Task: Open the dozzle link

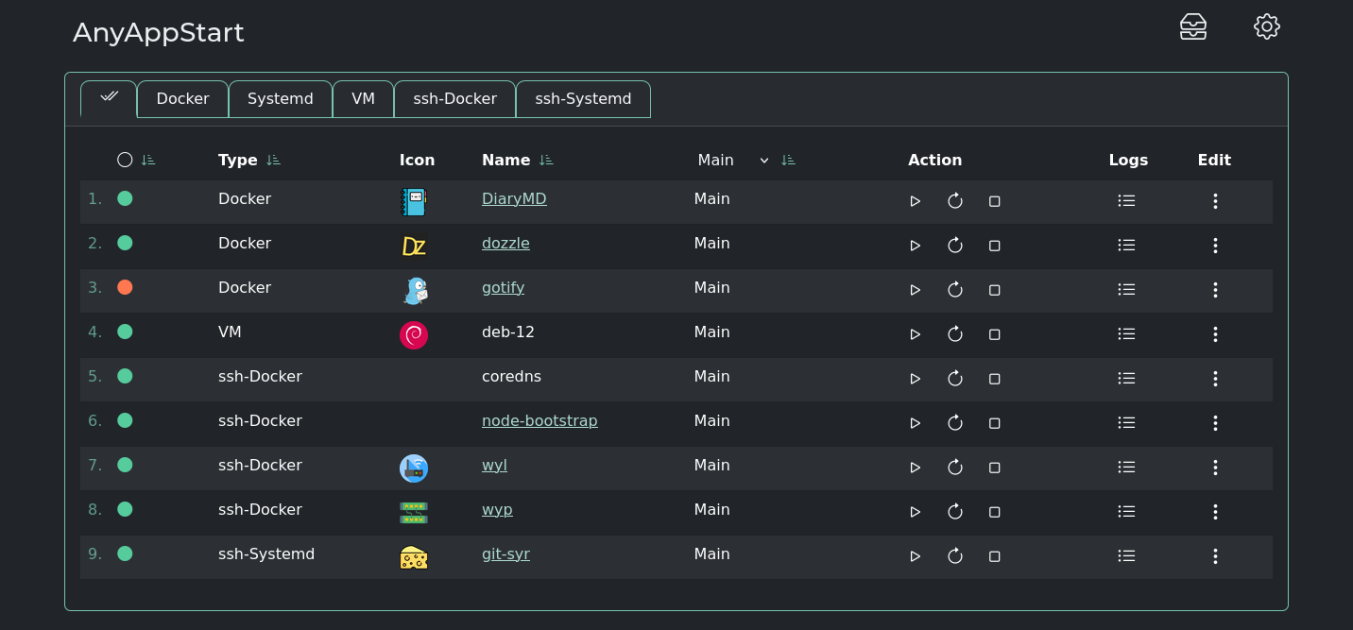Action: pyautogui.click(x=506, y=243)
